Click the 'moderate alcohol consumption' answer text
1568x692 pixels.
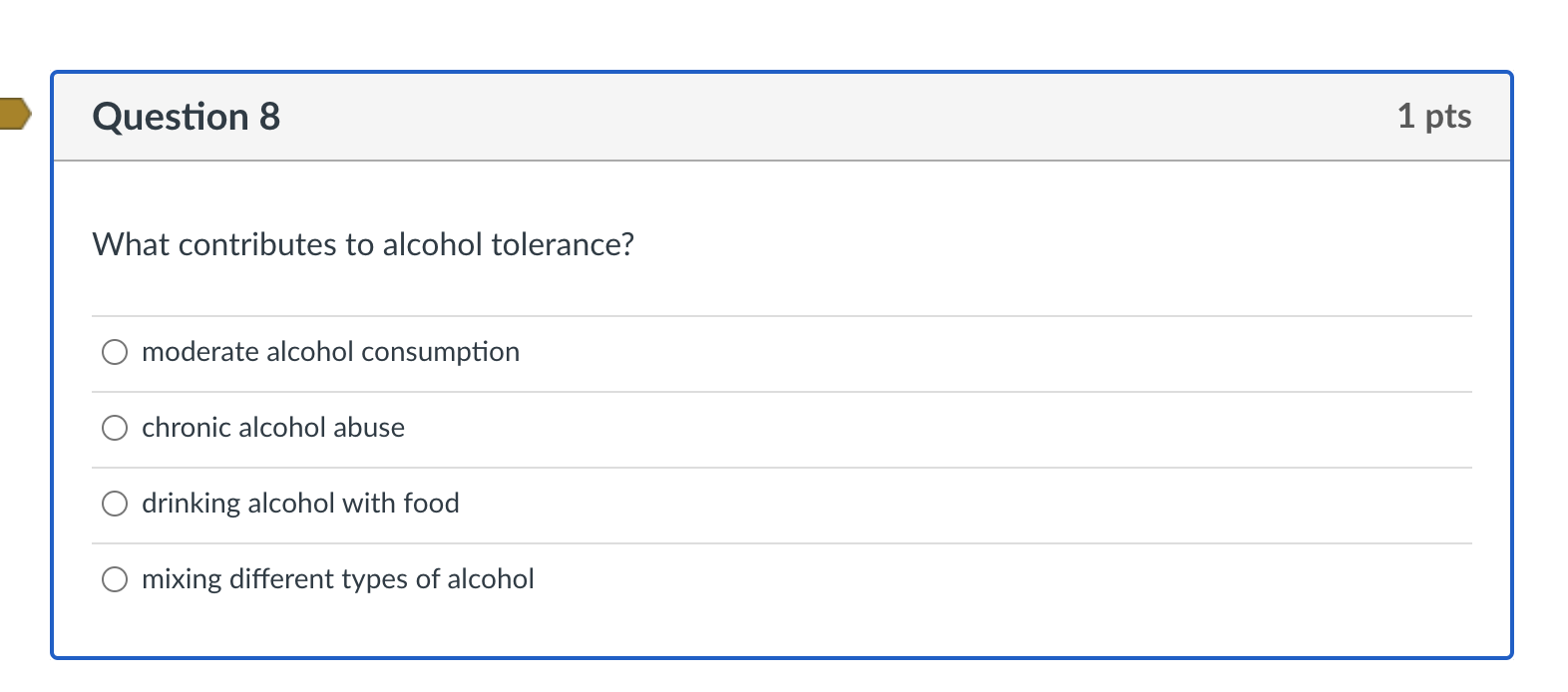point(330,352)
